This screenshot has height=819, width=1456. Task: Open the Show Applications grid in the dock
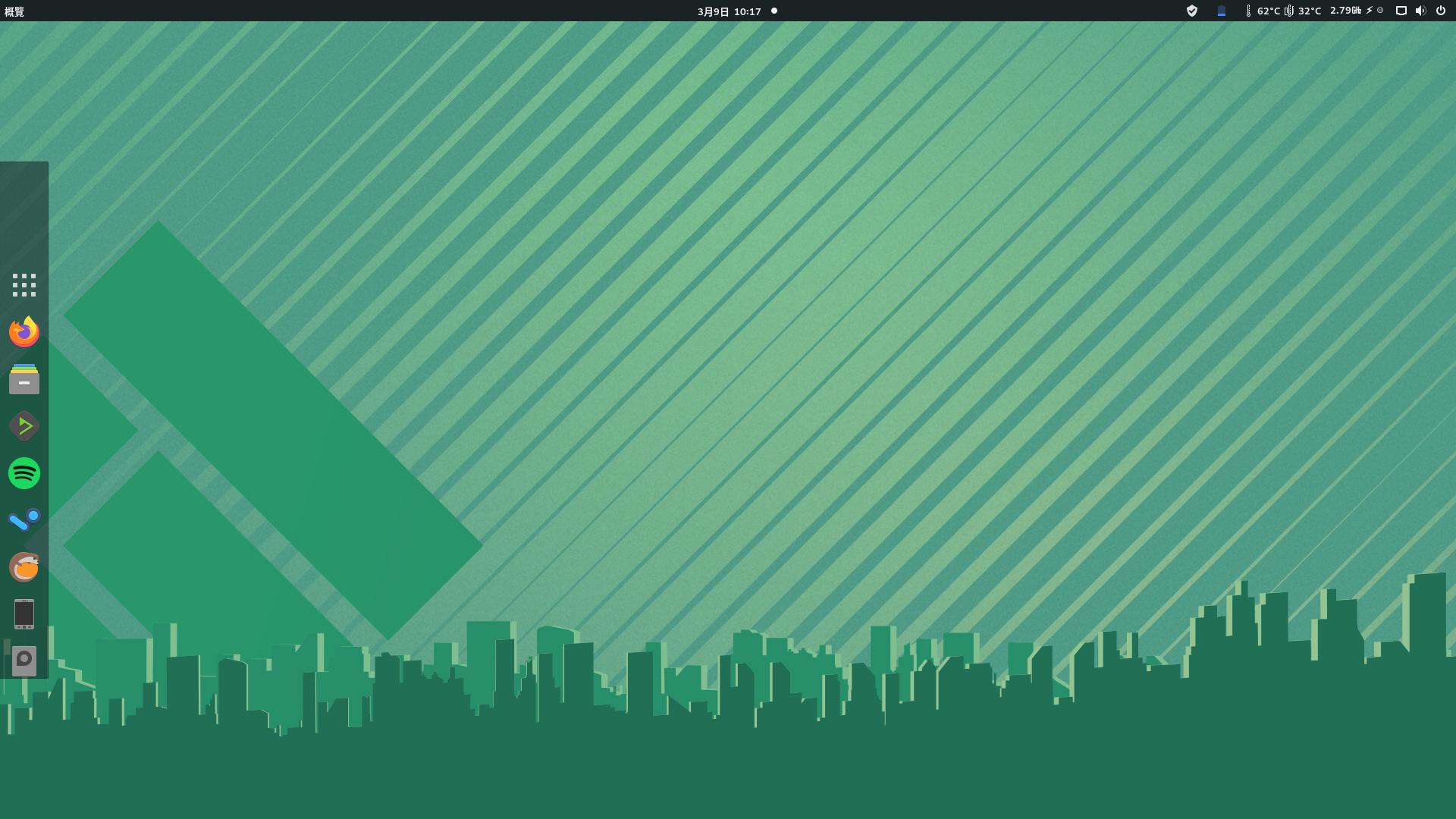tap(24, 285)
